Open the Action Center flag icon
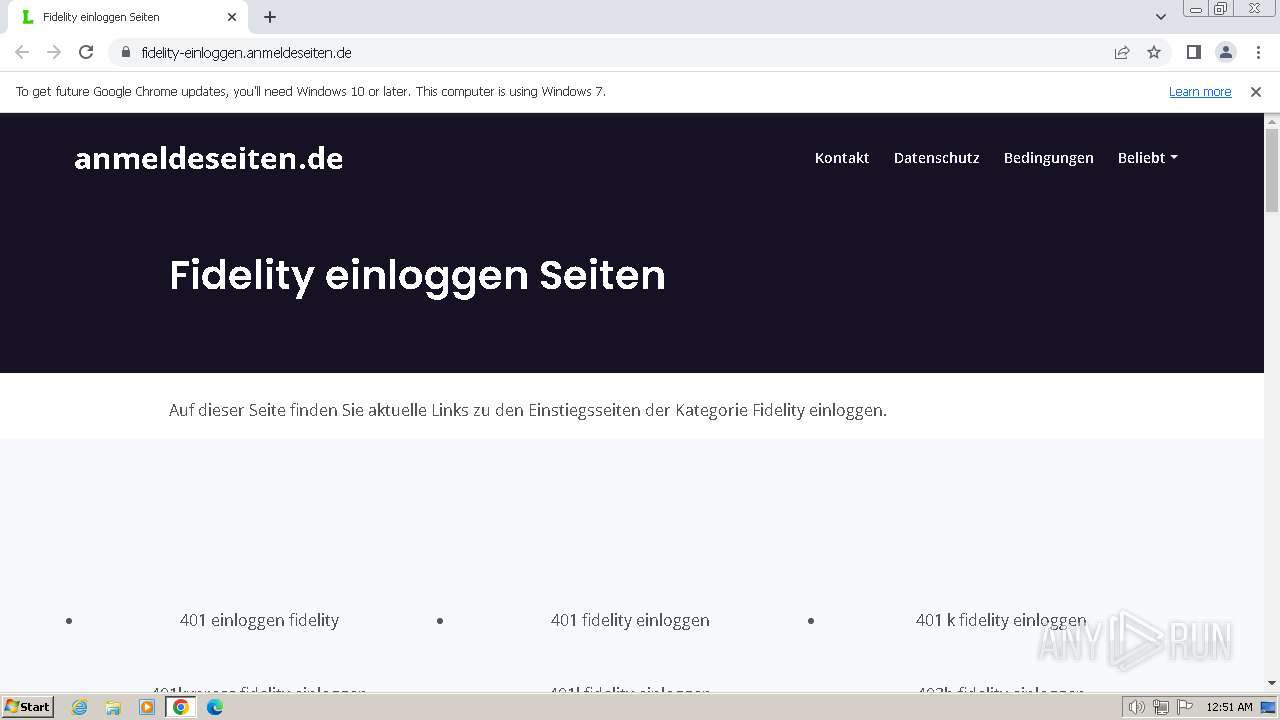This screenshot has width=1280, height=720. pos(1185,707)
